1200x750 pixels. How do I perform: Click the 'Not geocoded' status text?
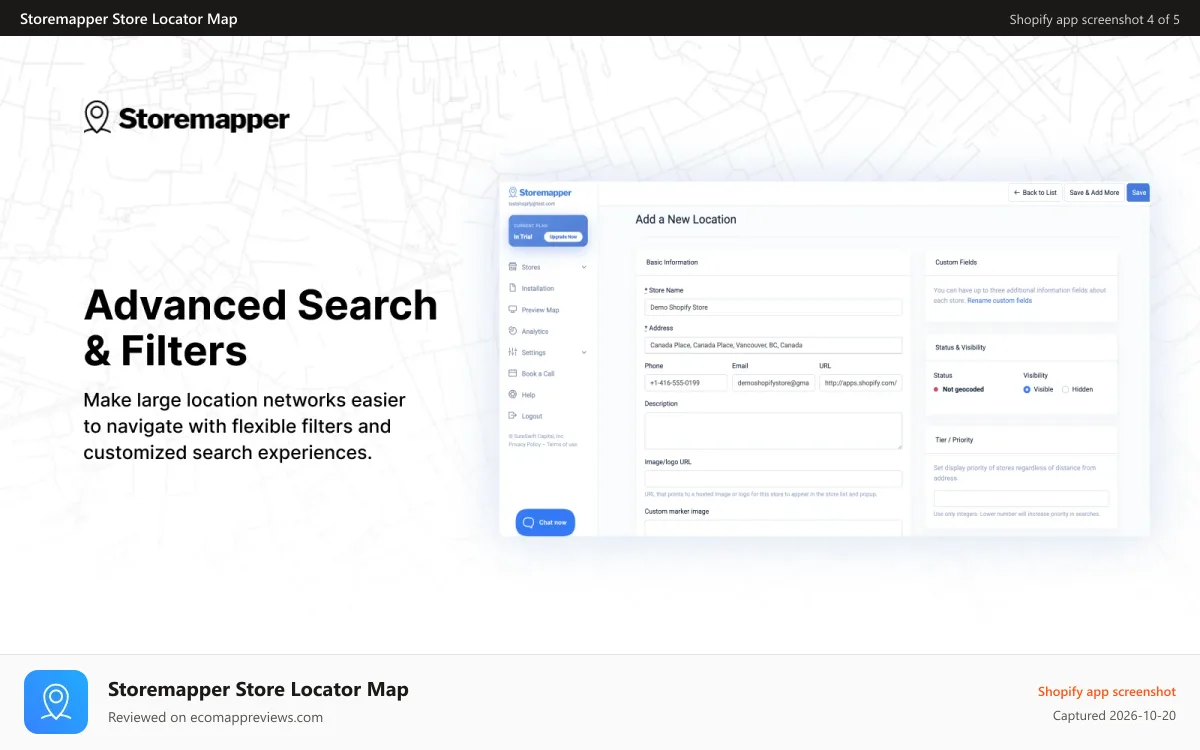coord(963,389)
